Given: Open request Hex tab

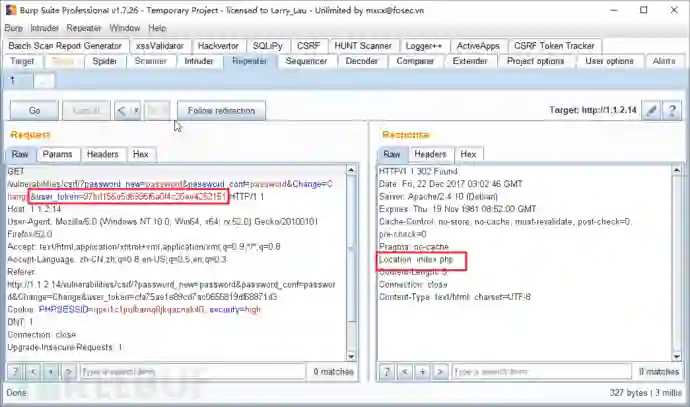Looking at the screenshot, I should tap(141, 154).
